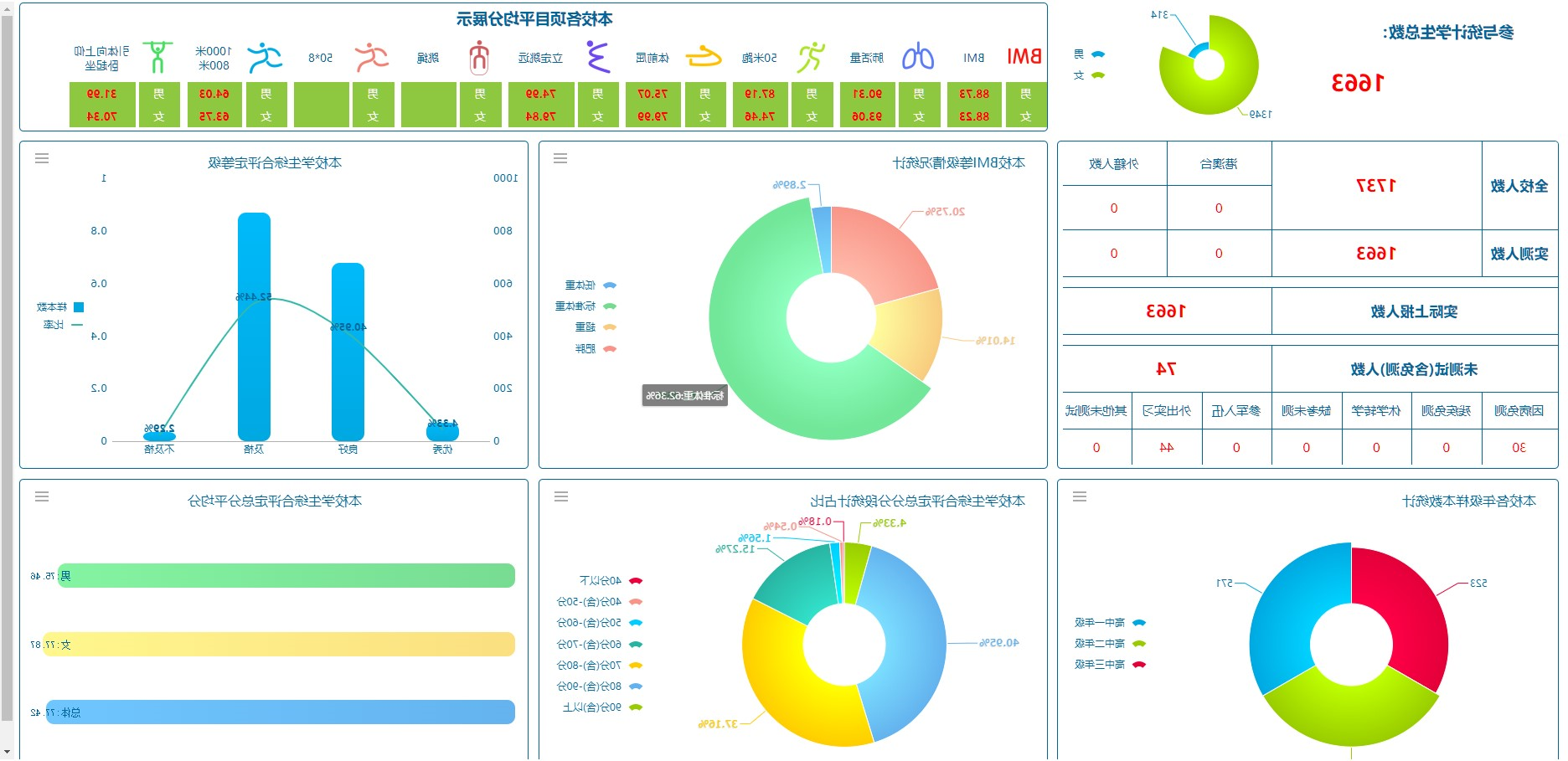
Task: Toggle the 样本数 legend square
Action: 79,307
